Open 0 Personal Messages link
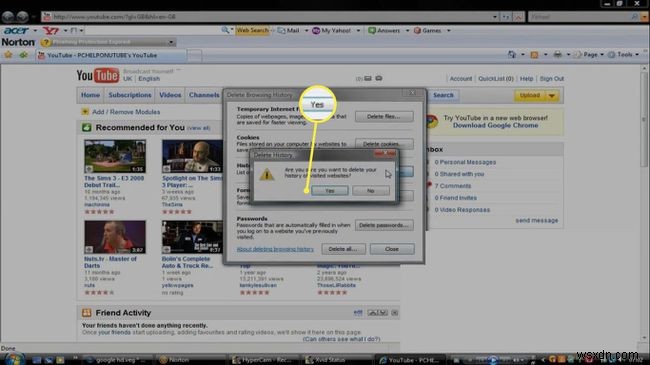This screenshot has height=365, width=650. (465, 162)
